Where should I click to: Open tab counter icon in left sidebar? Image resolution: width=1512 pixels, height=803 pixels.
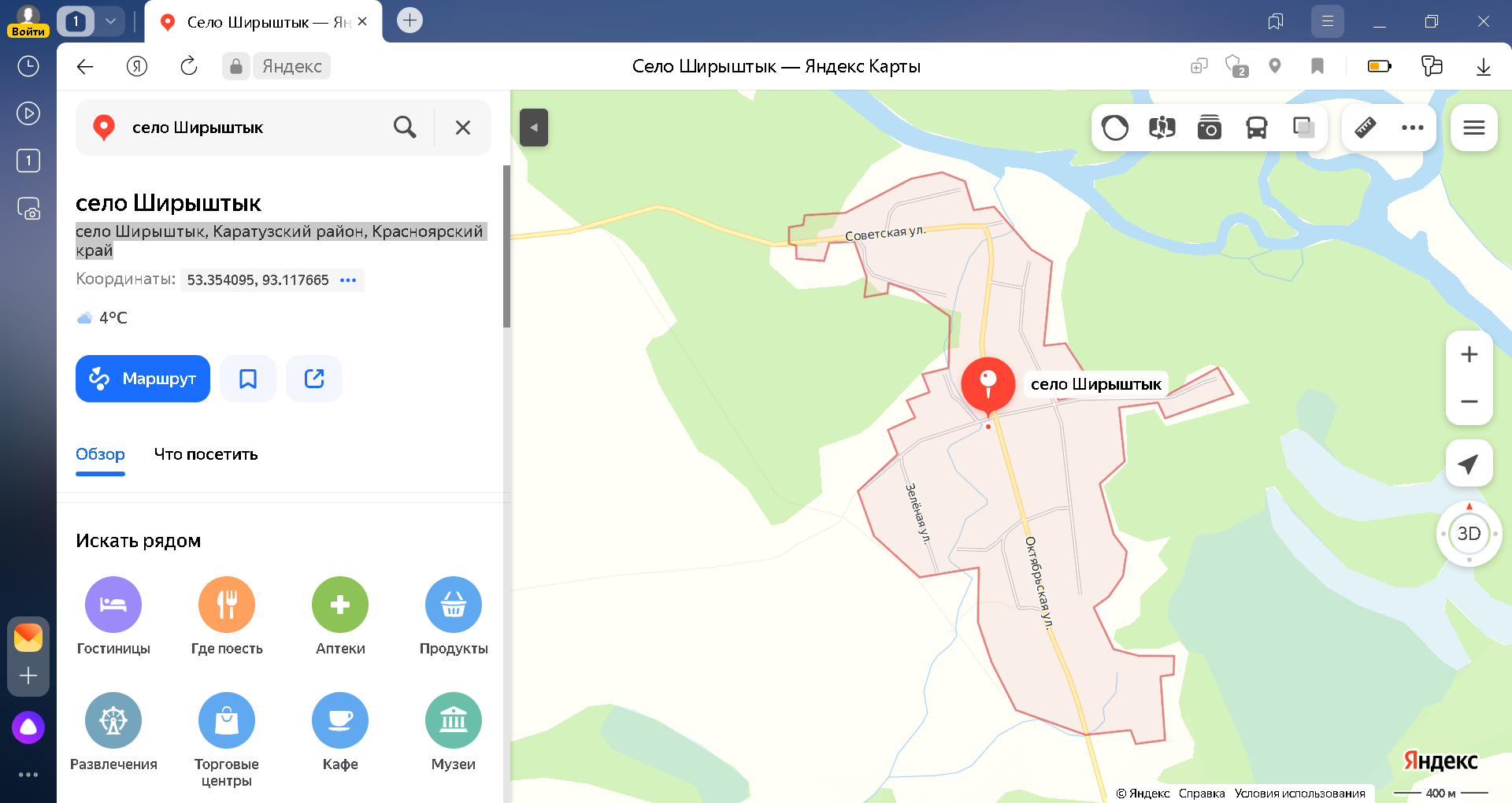28,161
